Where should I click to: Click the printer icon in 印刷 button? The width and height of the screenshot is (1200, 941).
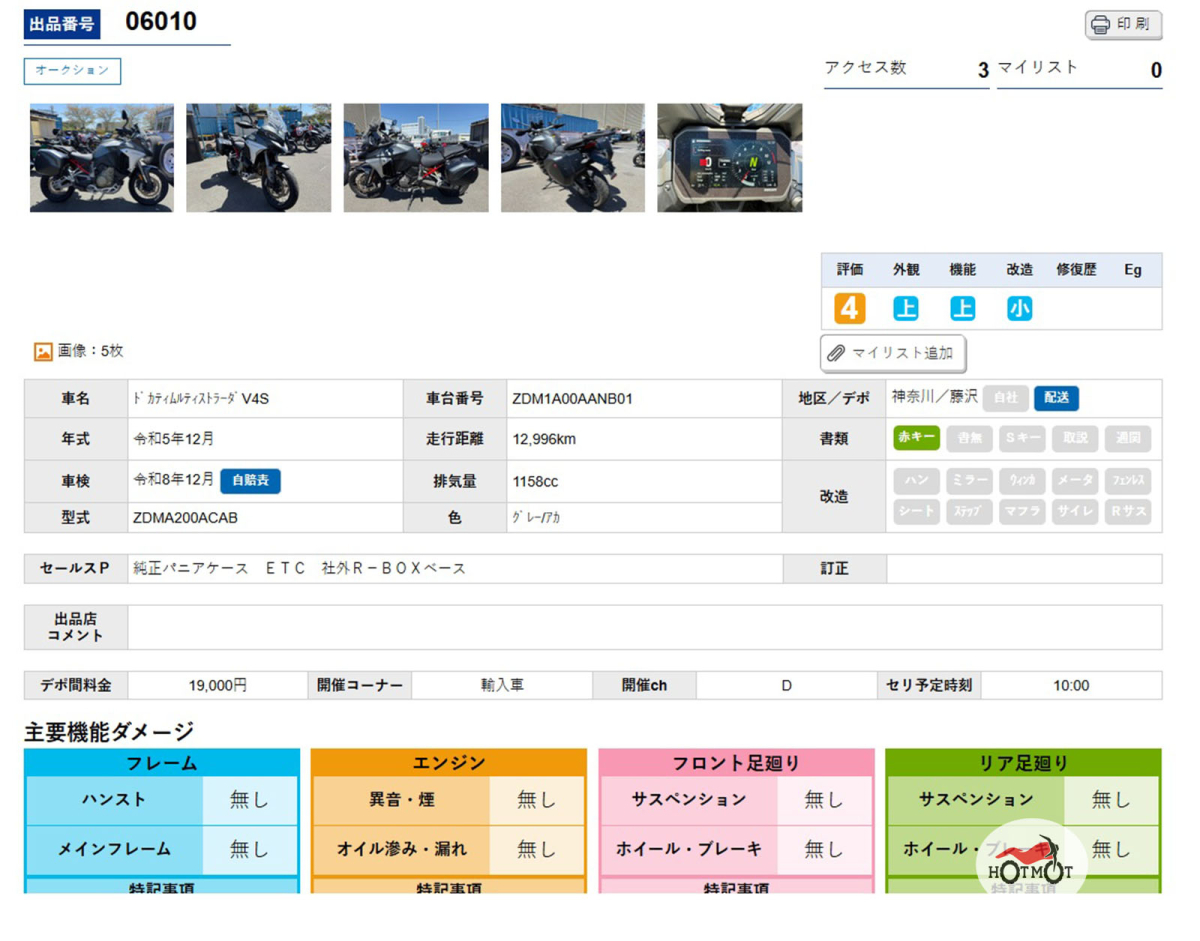(1100, 25)
